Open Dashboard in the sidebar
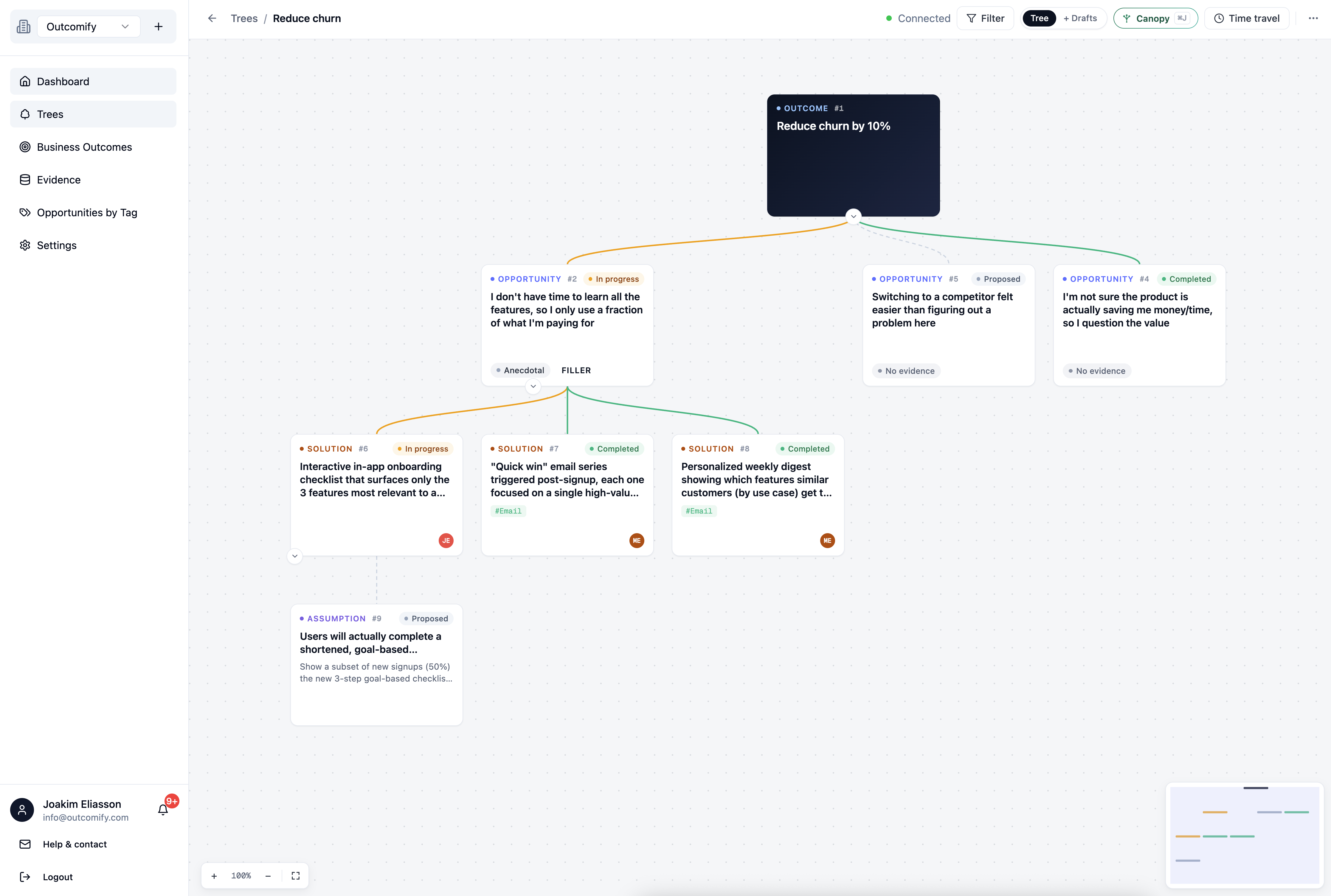The image size is (1331, 896). tap(93, 81)
